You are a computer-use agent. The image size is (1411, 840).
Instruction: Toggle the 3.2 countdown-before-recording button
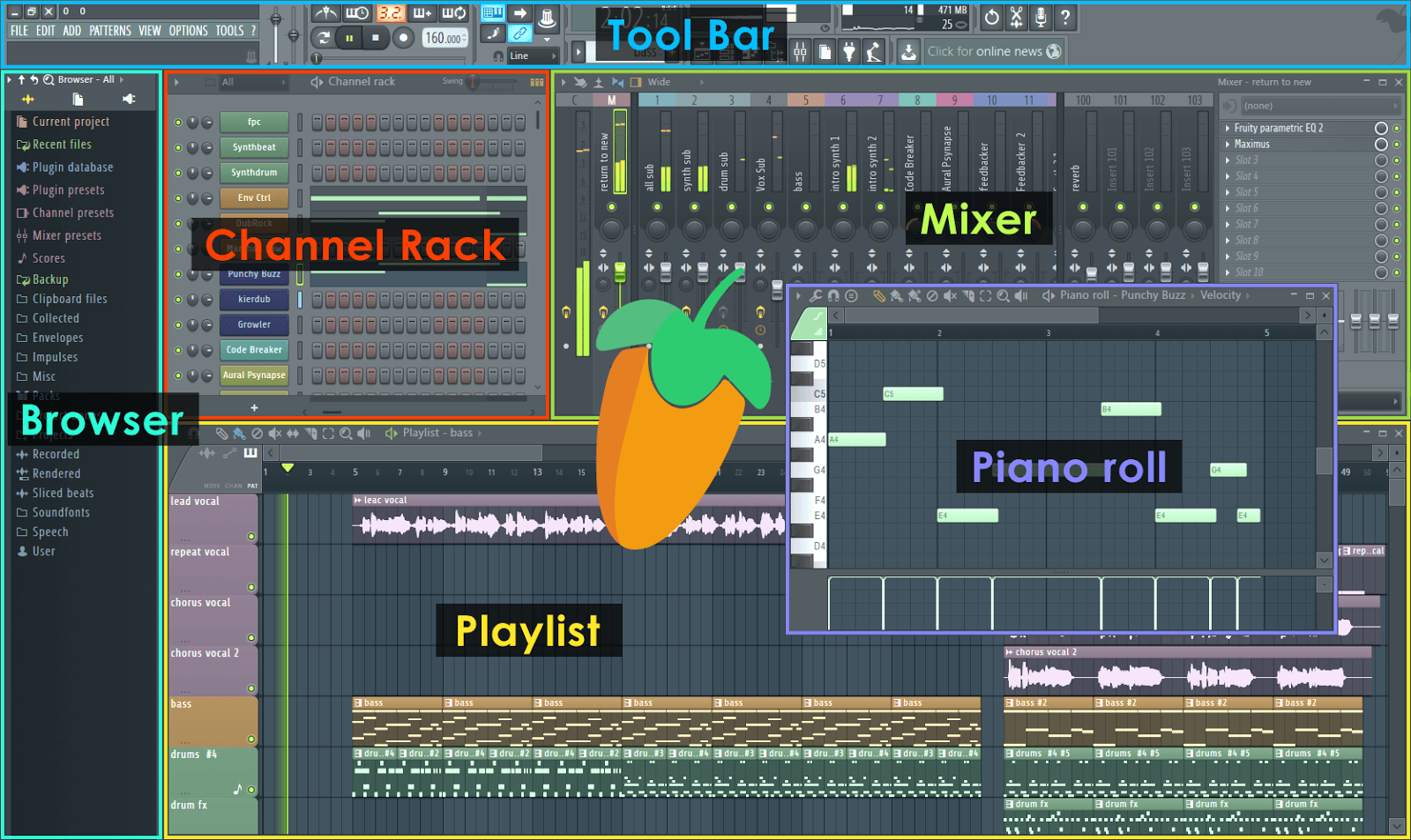coord(390,13)
